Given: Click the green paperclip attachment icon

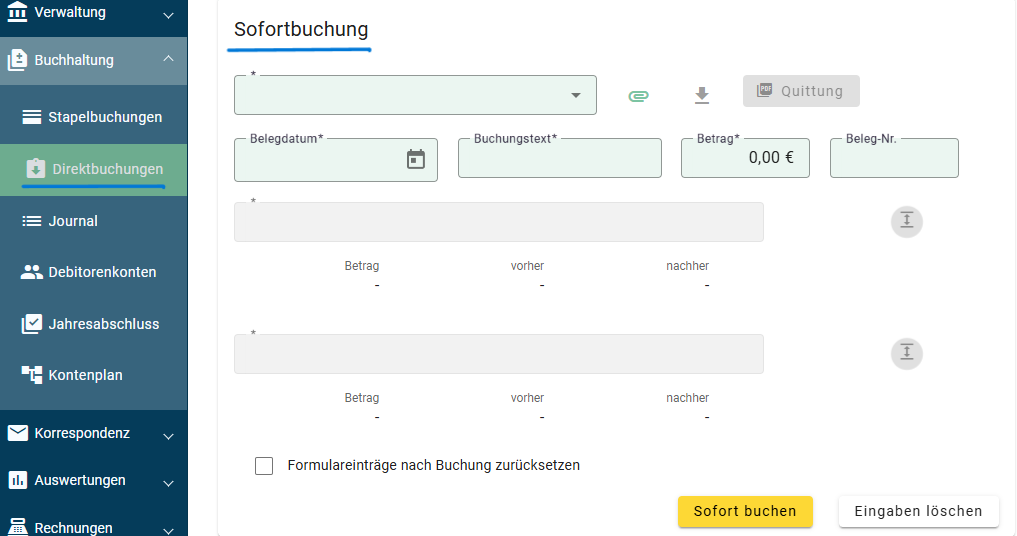Looking at the screenshot, I should pyautogui.click(x=638, y=96).
